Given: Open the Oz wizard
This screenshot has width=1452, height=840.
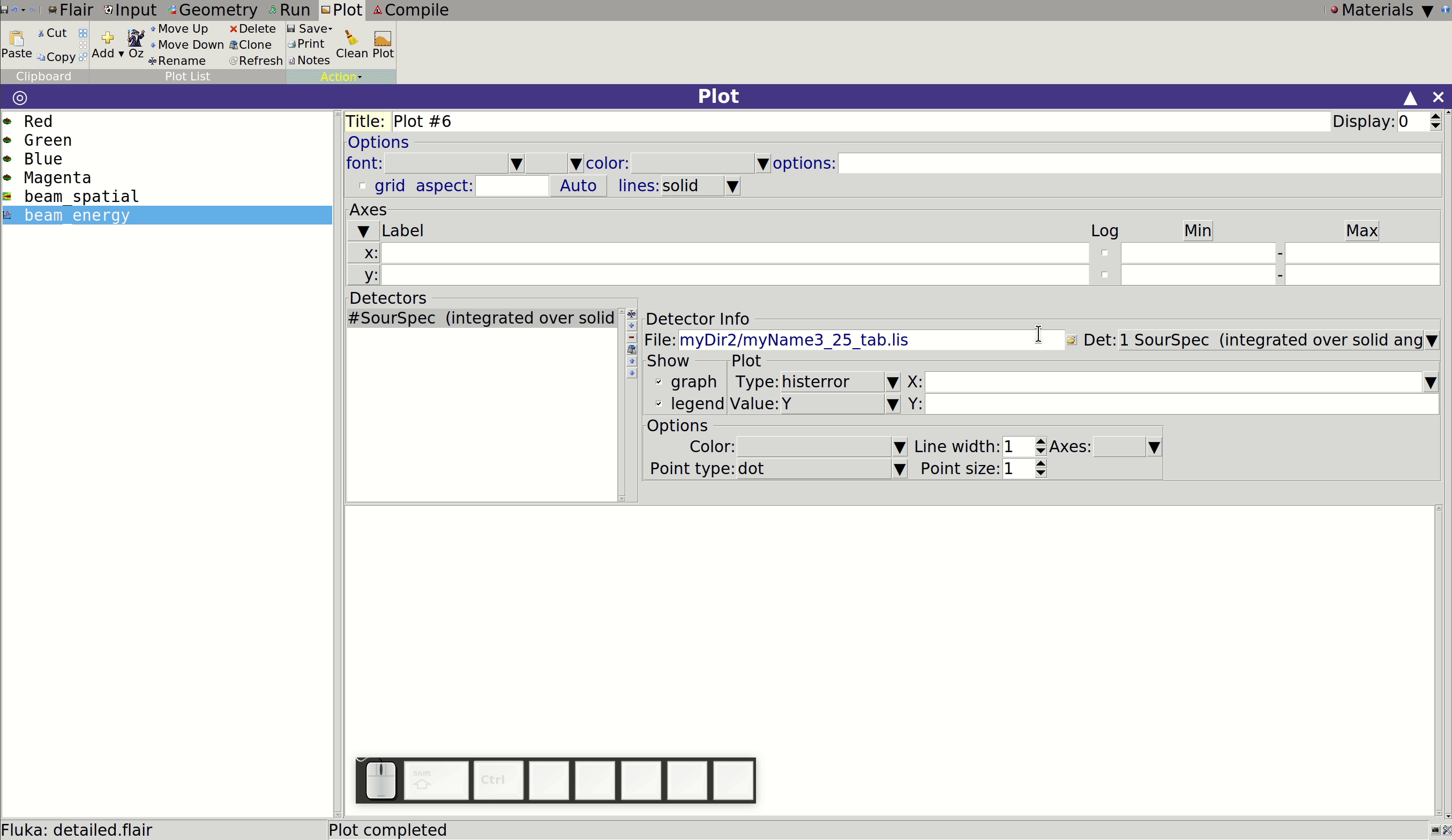Looking at the screenshot, I should click(136, 44).
